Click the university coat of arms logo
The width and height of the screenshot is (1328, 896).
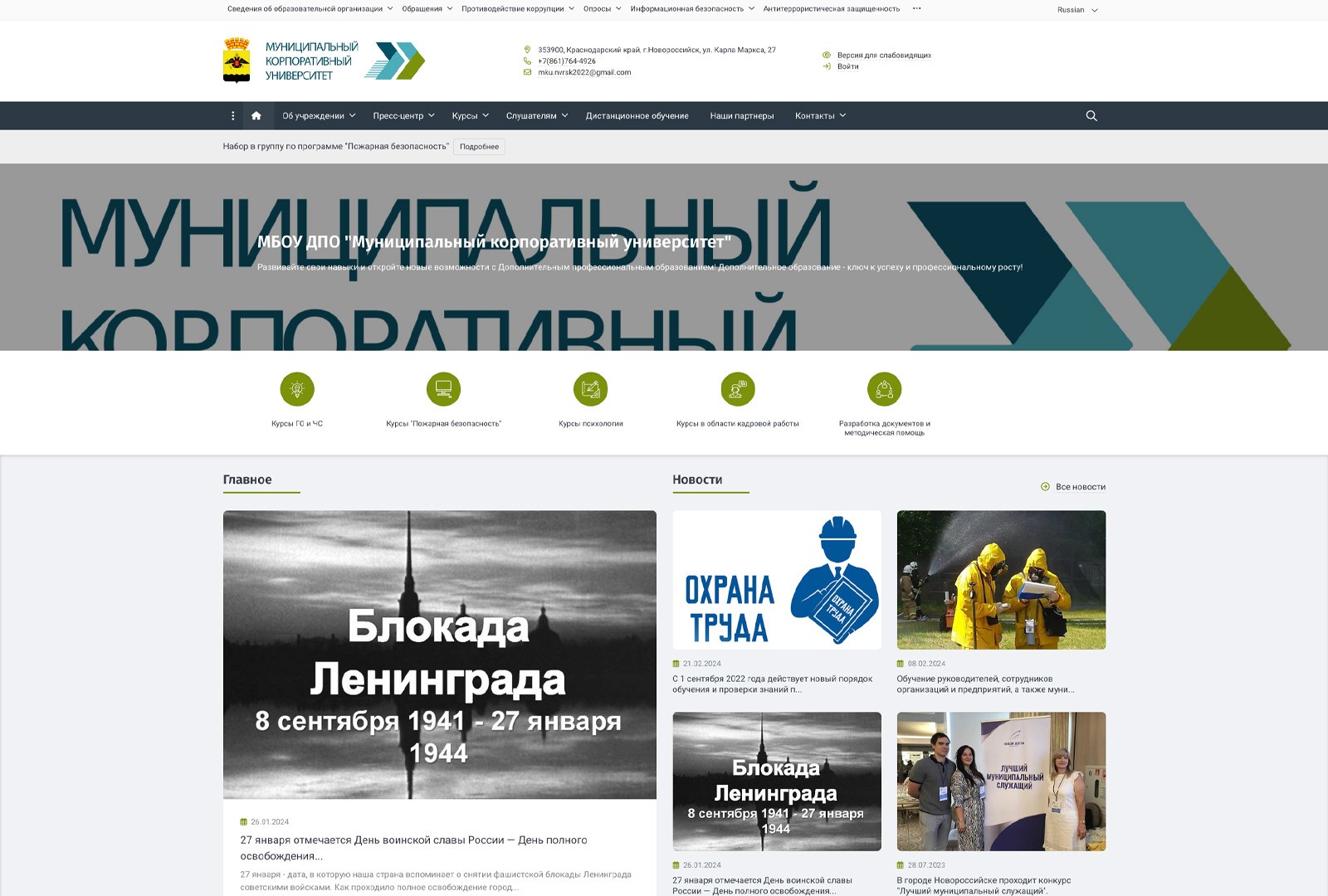[237, 61]
